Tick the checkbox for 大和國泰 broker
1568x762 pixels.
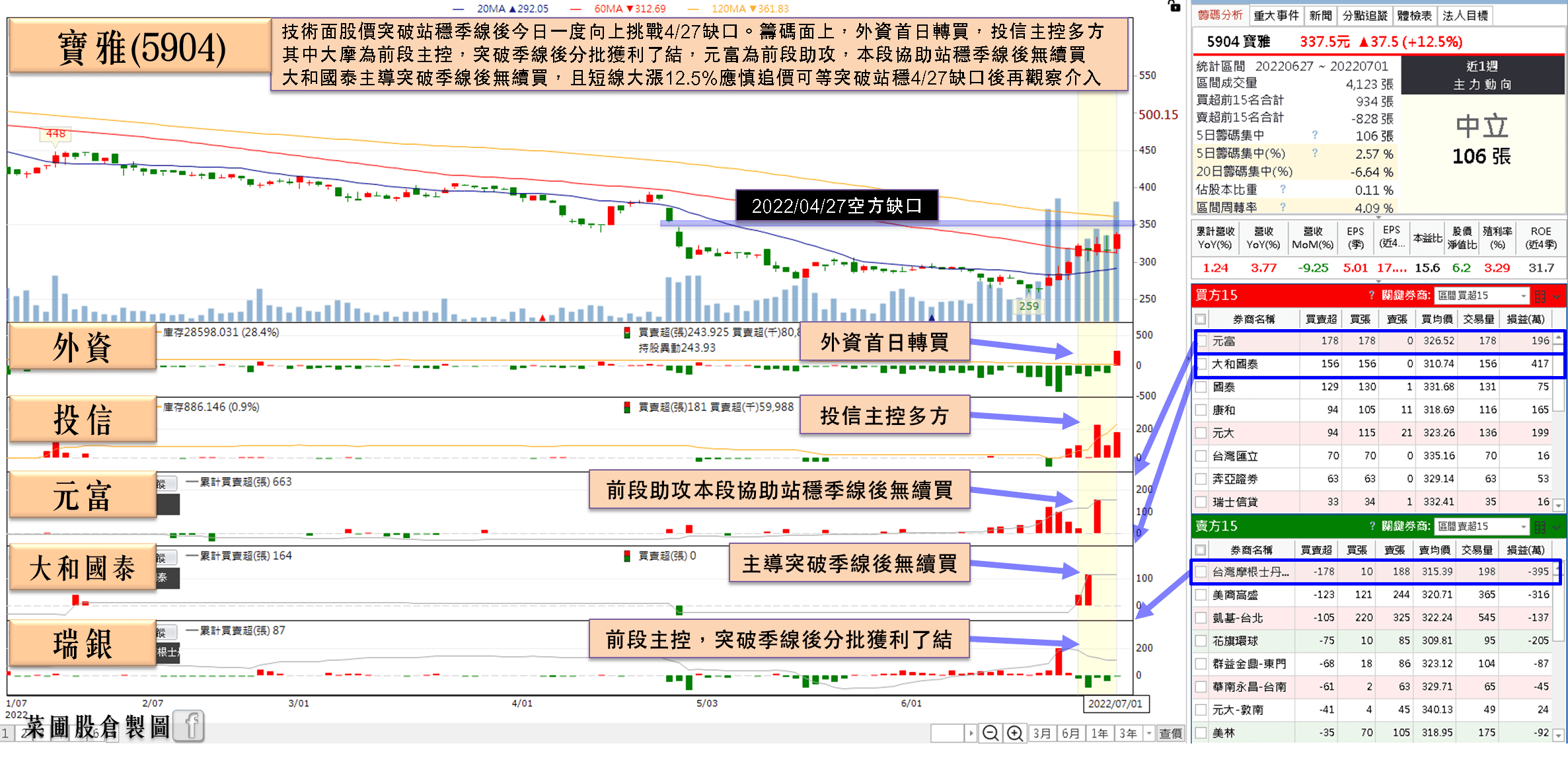coord(1201,364)
